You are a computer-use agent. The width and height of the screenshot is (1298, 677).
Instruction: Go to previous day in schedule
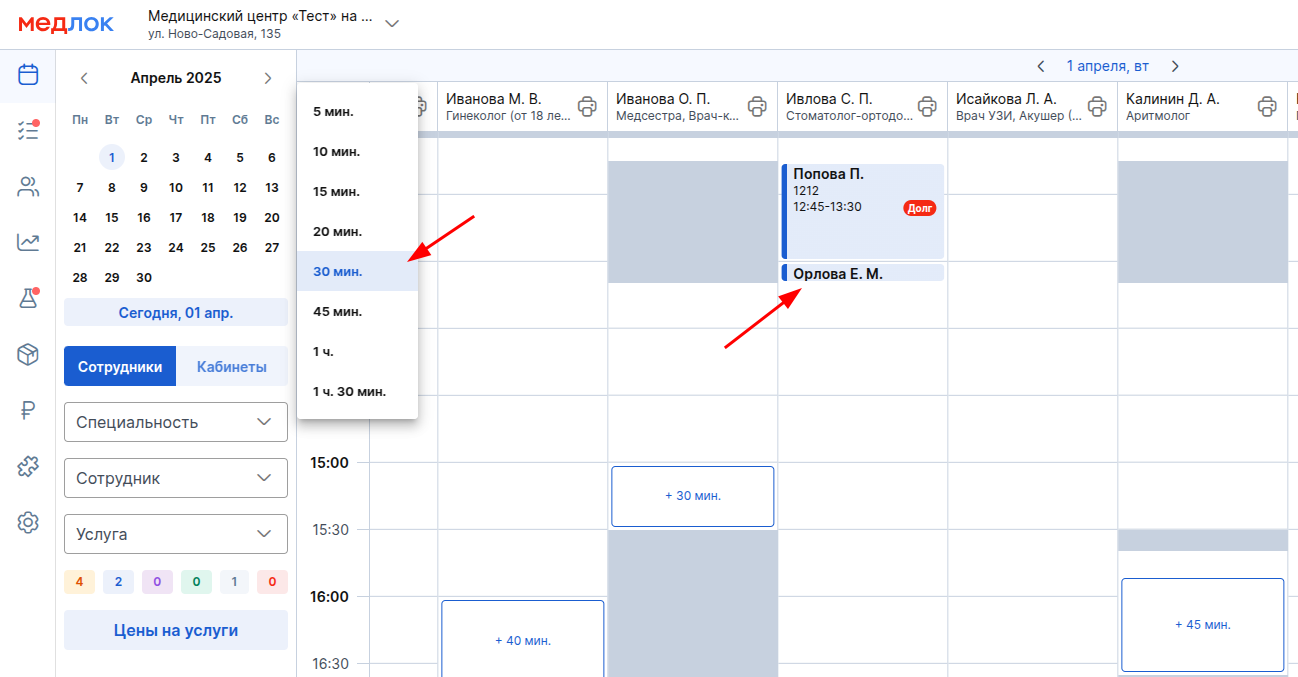click(1041, 66)
